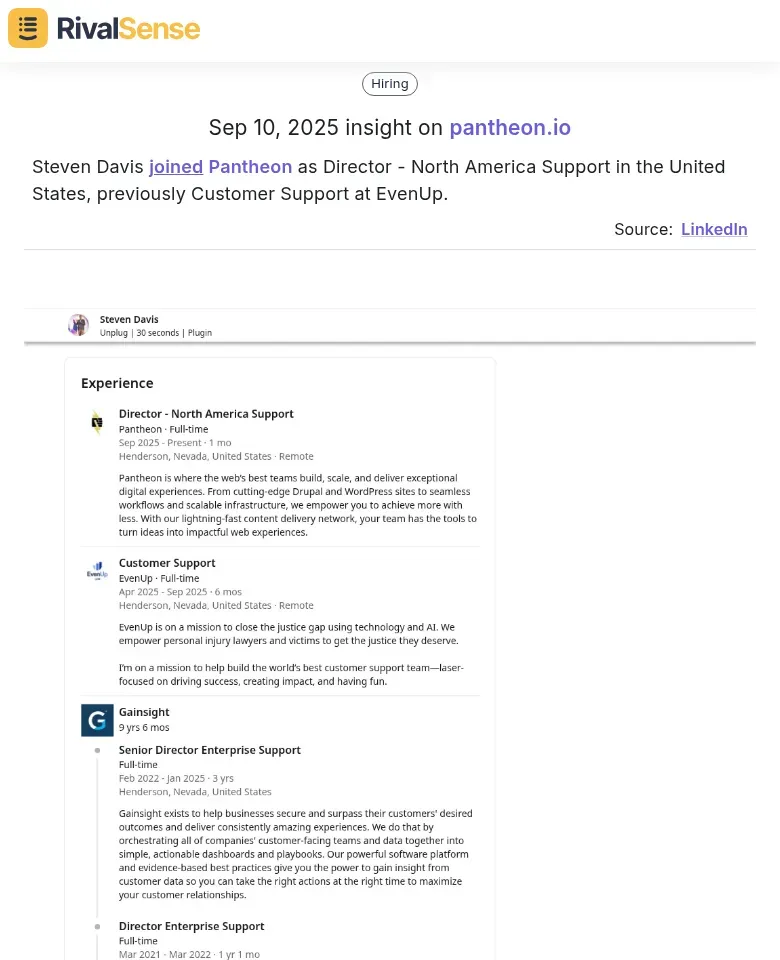
Task: Open the pantheon.io link in heading
Action: pyautogui.click(x=510, y=127)
